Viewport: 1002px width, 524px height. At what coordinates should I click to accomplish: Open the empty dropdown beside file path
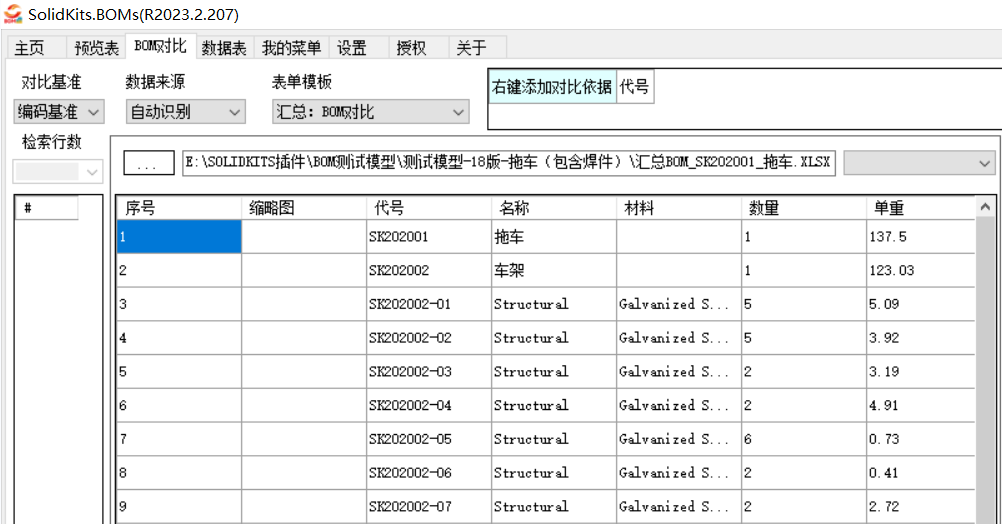(x=919, y=163)
